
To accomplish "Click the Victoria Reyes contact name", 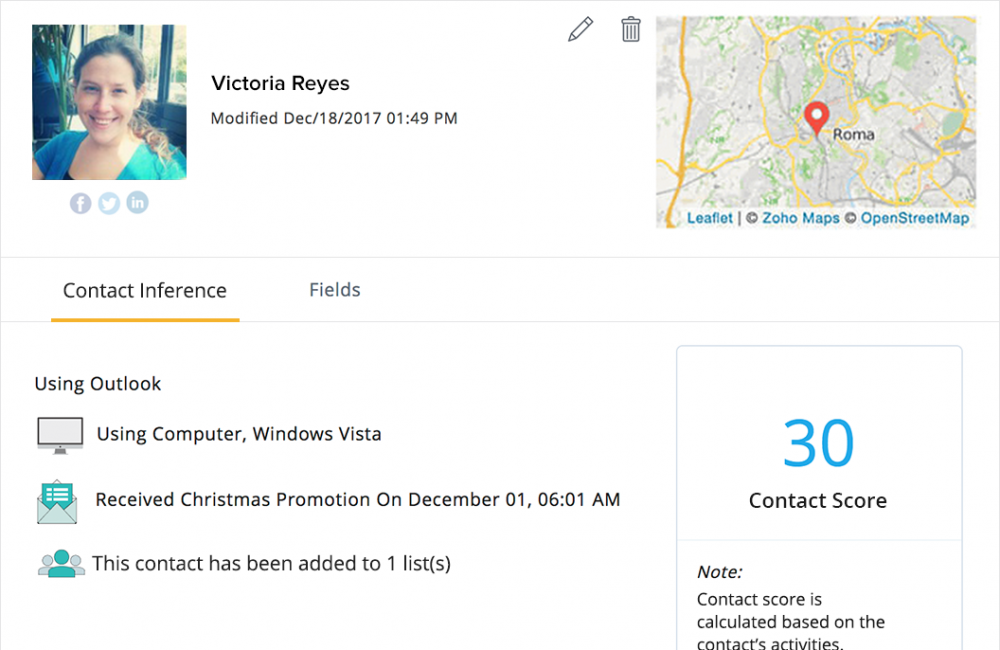I will click(280, 83).
